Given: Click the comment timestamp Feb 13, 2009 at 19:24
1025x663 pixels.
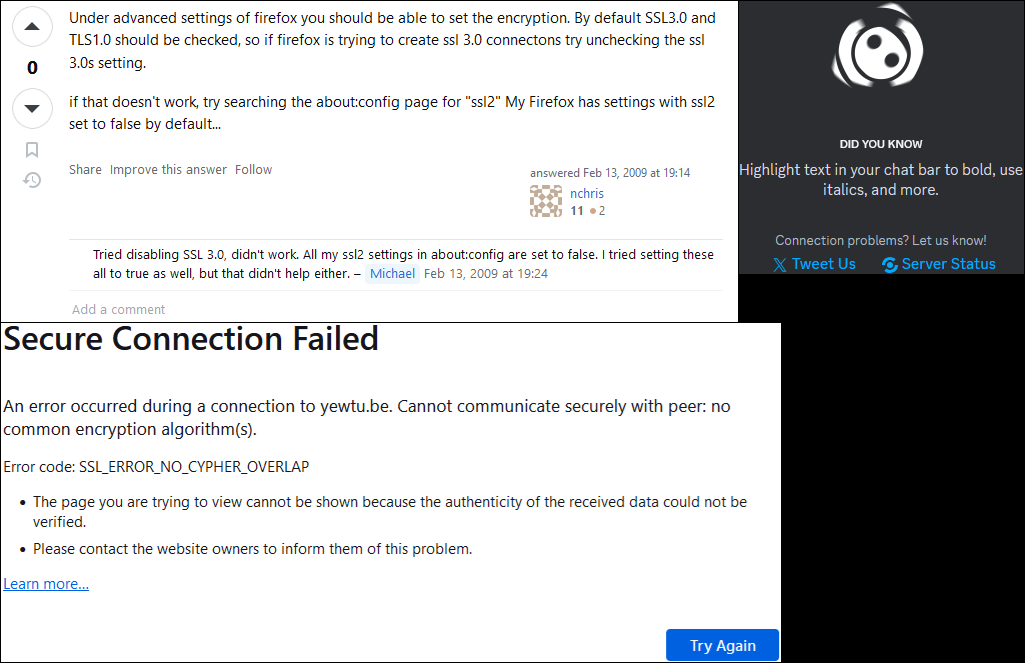Looking at the screenshot, I should [x=486, y=274].
